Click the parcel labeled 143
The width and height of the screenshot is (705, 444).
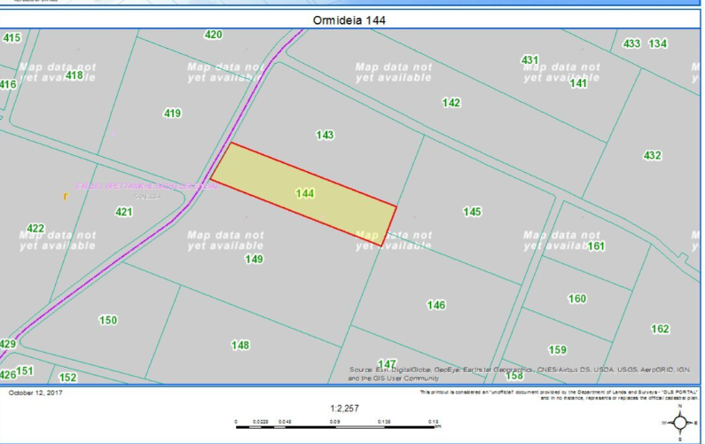tap(324, 135)
